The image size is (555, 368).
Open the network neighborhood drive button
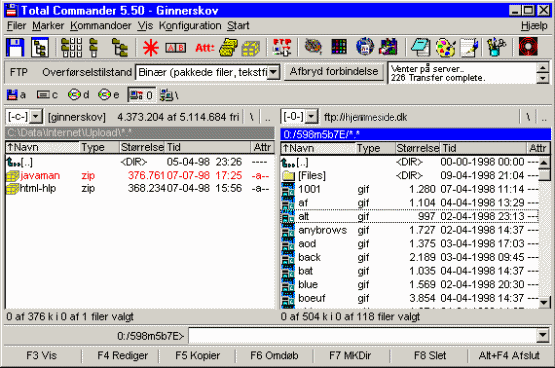click(169, 95)
